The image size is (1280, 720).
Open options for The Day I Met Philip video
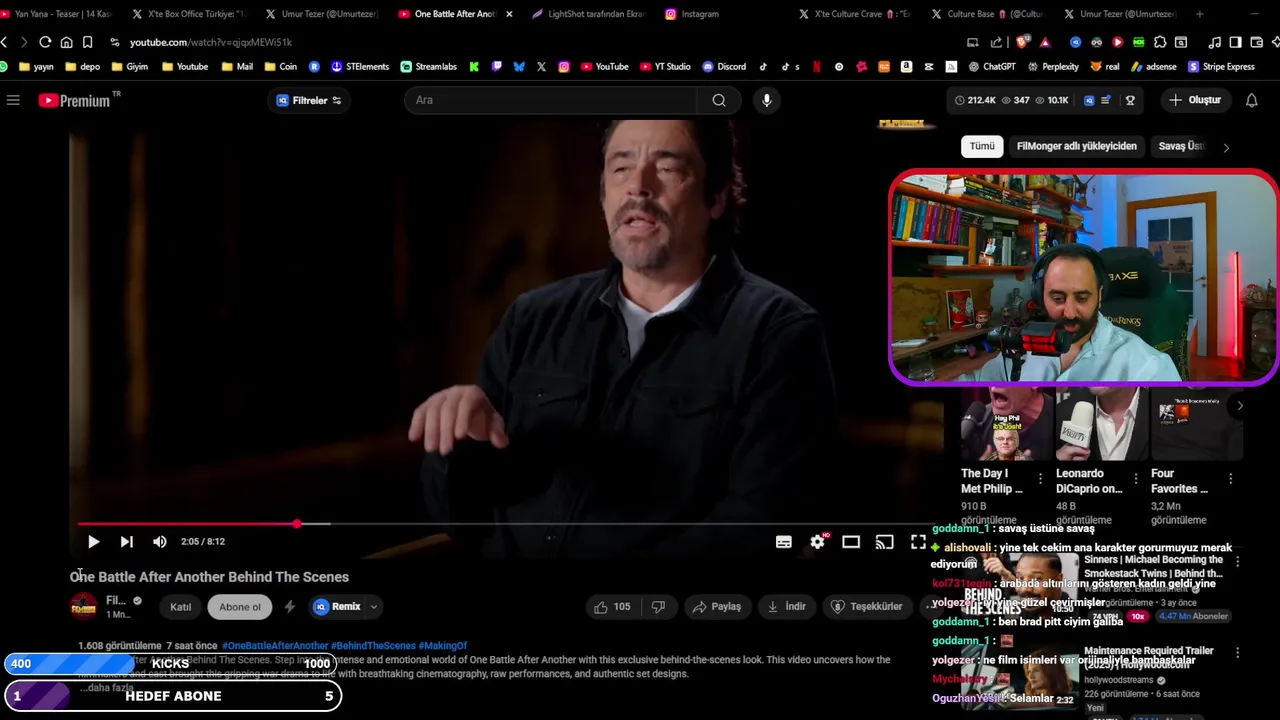tap(1040, 478)
